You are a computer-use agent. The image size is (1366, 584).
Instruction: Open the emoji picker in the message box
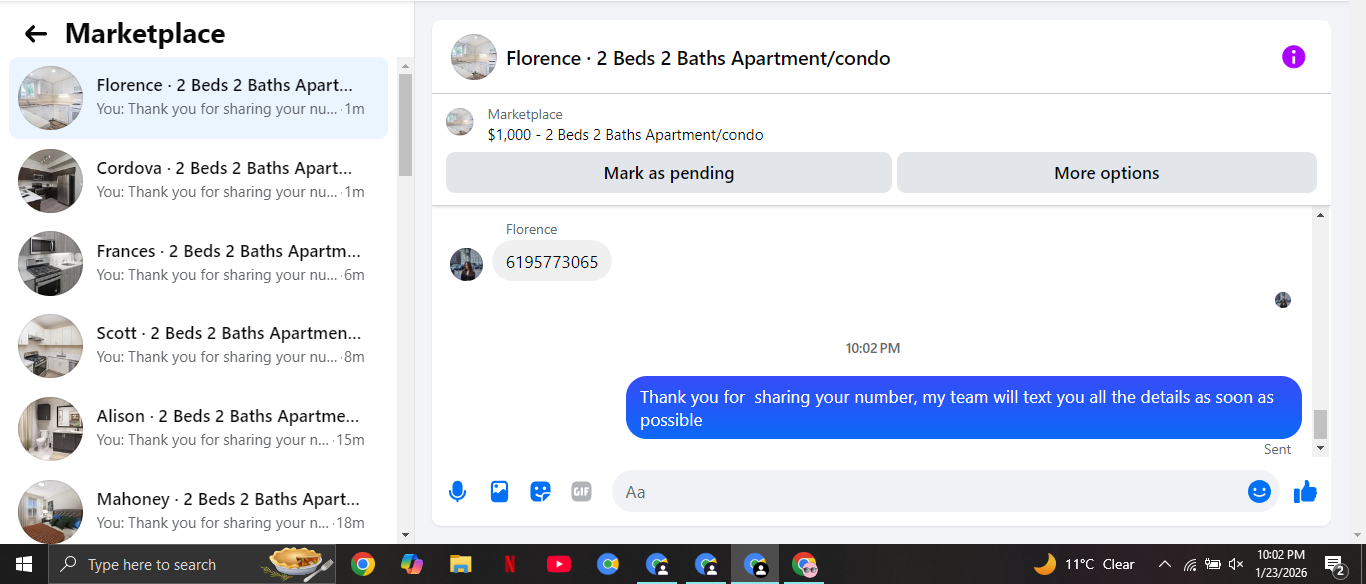[1259, 491]
